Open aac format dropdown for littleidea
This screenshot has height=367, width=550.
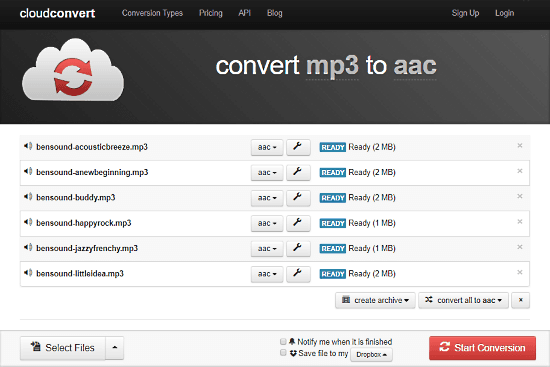[x=267, y=274]
